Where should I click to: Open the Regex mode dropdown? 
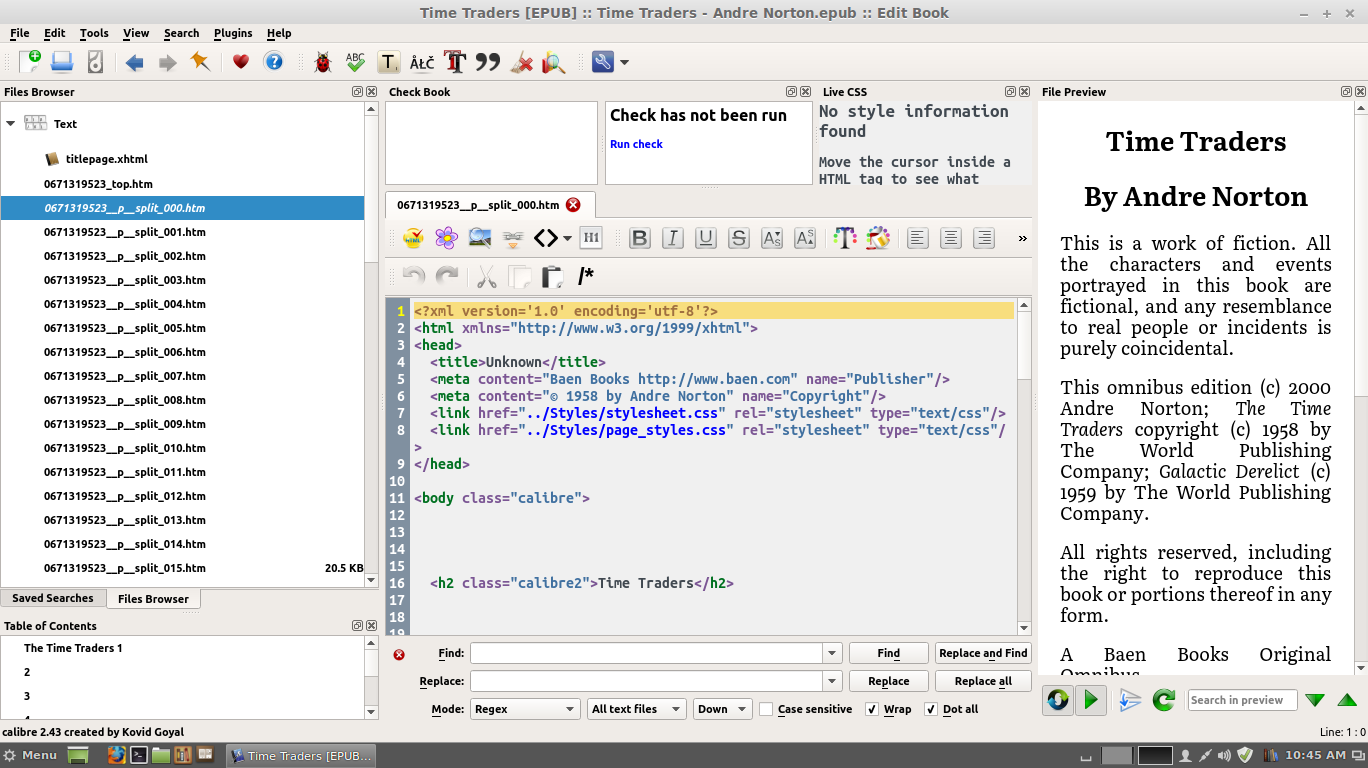point(525,709)
